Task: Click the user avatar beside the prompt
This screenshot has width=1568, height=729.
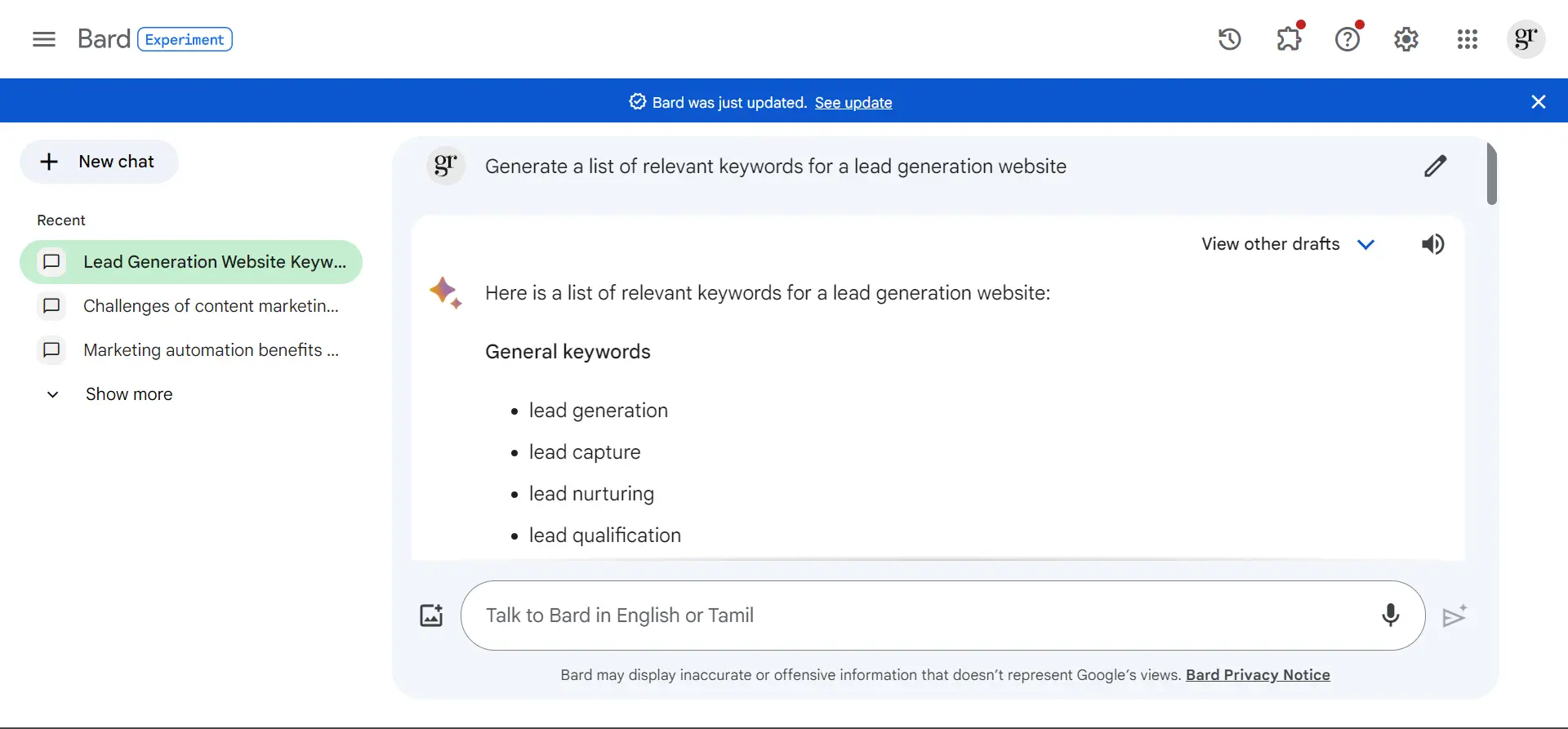Action: (x=446, y=166)
